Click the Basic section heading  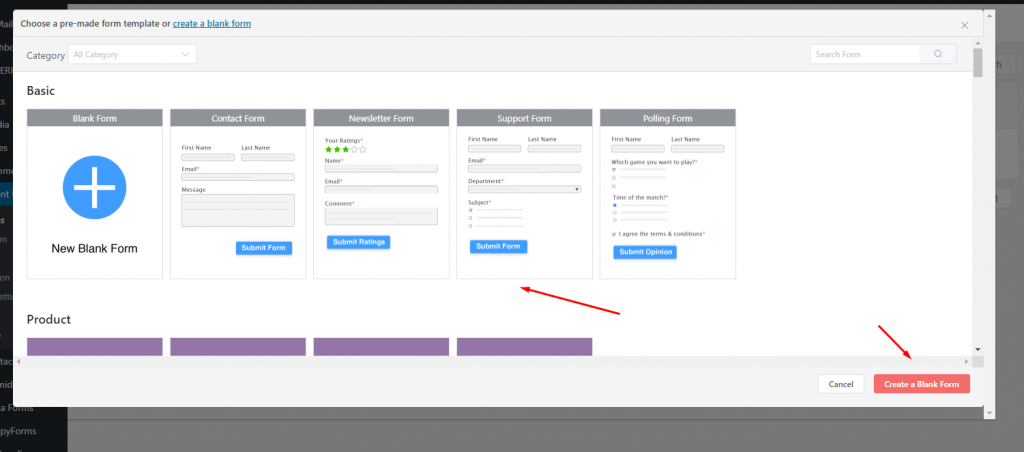tap(40, 91)
